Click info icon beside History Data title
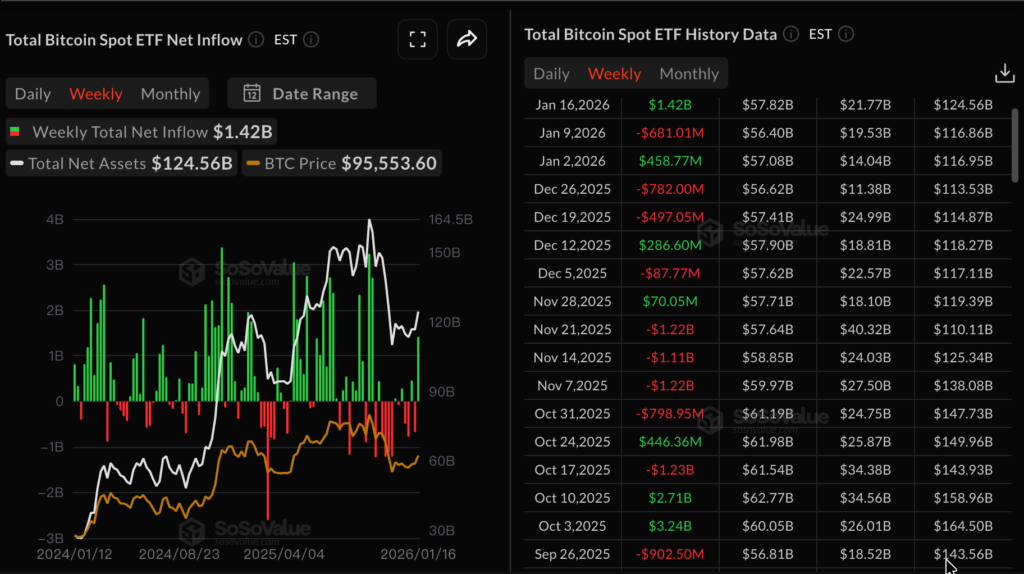The image size is (1024, 574). click(790, 34)
